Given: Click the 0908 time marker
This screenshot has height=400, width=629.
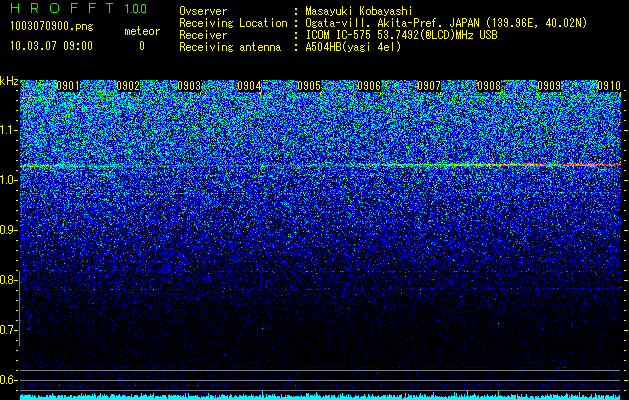Looking at the screenshot, I should click(x=489, y=86).
